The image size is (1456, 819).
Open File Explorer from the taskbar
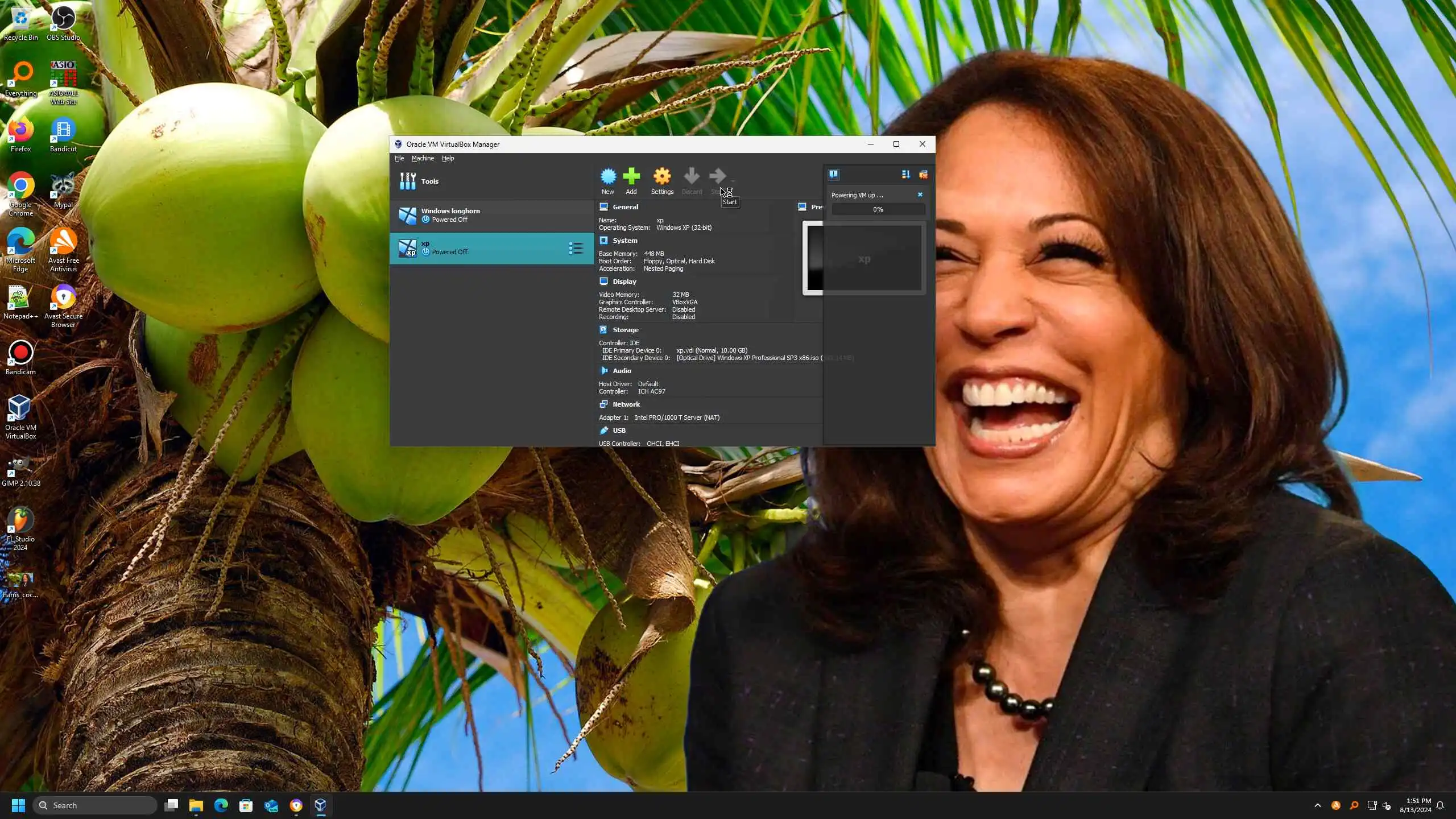click(196, 805)
